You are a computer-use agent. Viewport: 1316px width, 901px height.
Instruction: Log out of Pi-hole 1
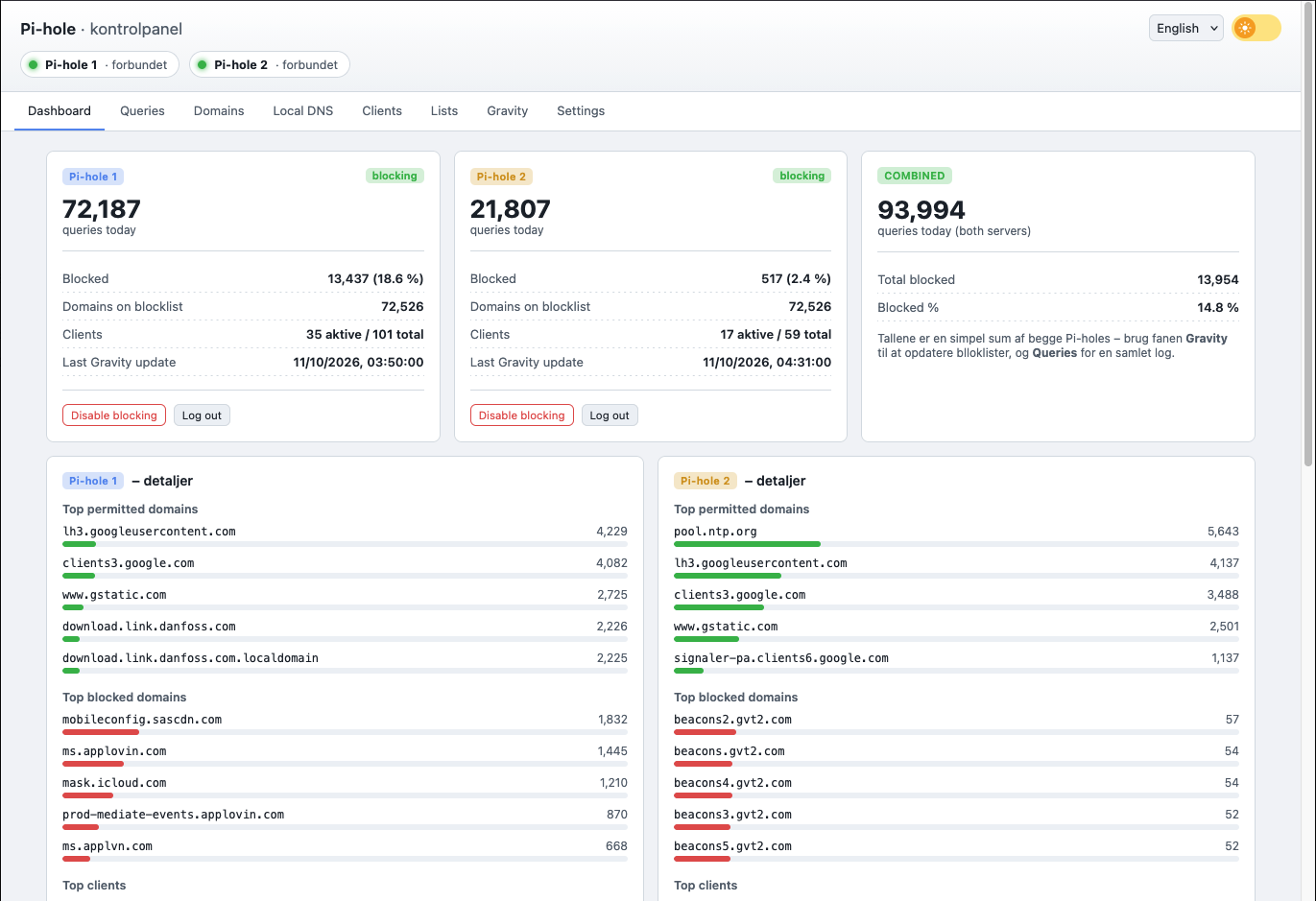(x=202, y=415)
